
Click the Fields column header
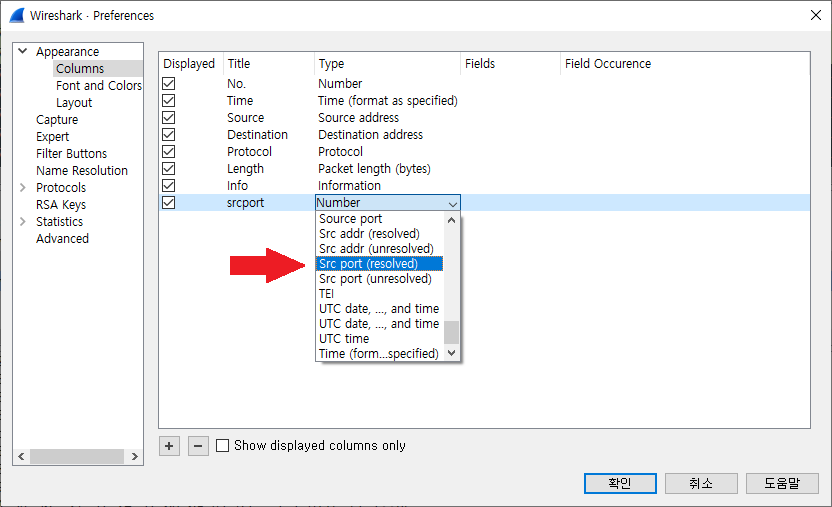[x=510, y=64]
